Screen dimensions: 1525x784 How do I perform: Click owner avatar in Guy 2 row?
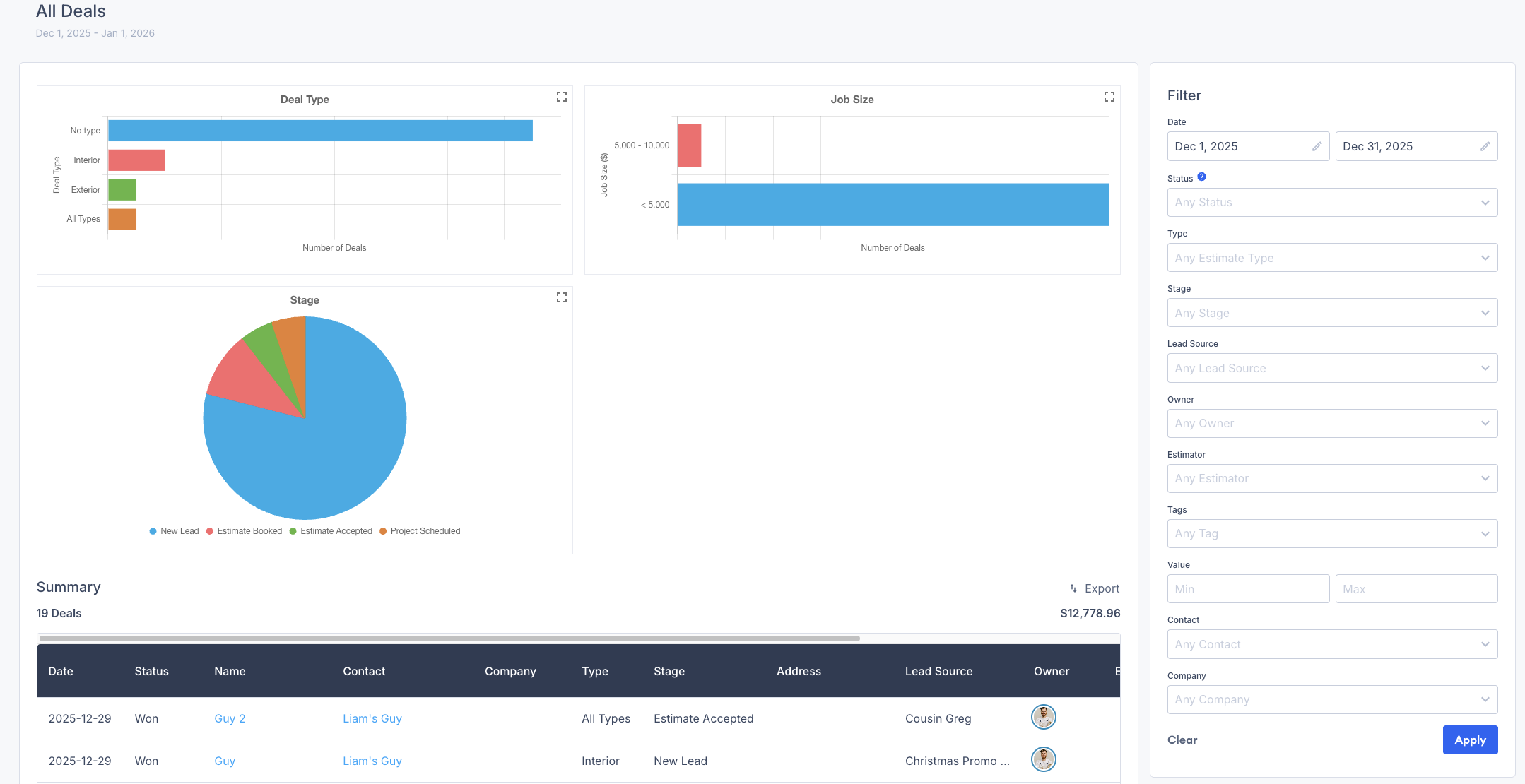point(1044,717)
